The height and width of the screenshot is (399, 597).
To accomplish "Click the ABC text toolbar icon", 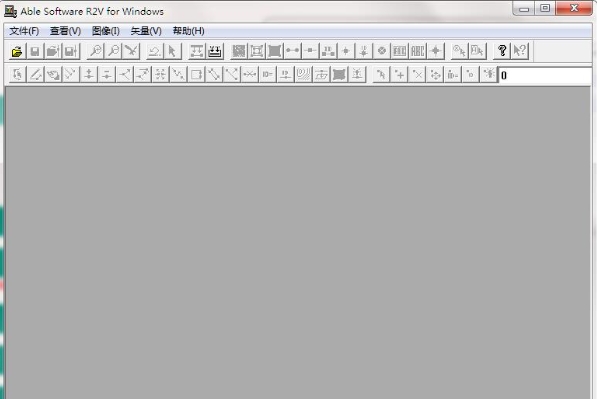I will (418, 51).
